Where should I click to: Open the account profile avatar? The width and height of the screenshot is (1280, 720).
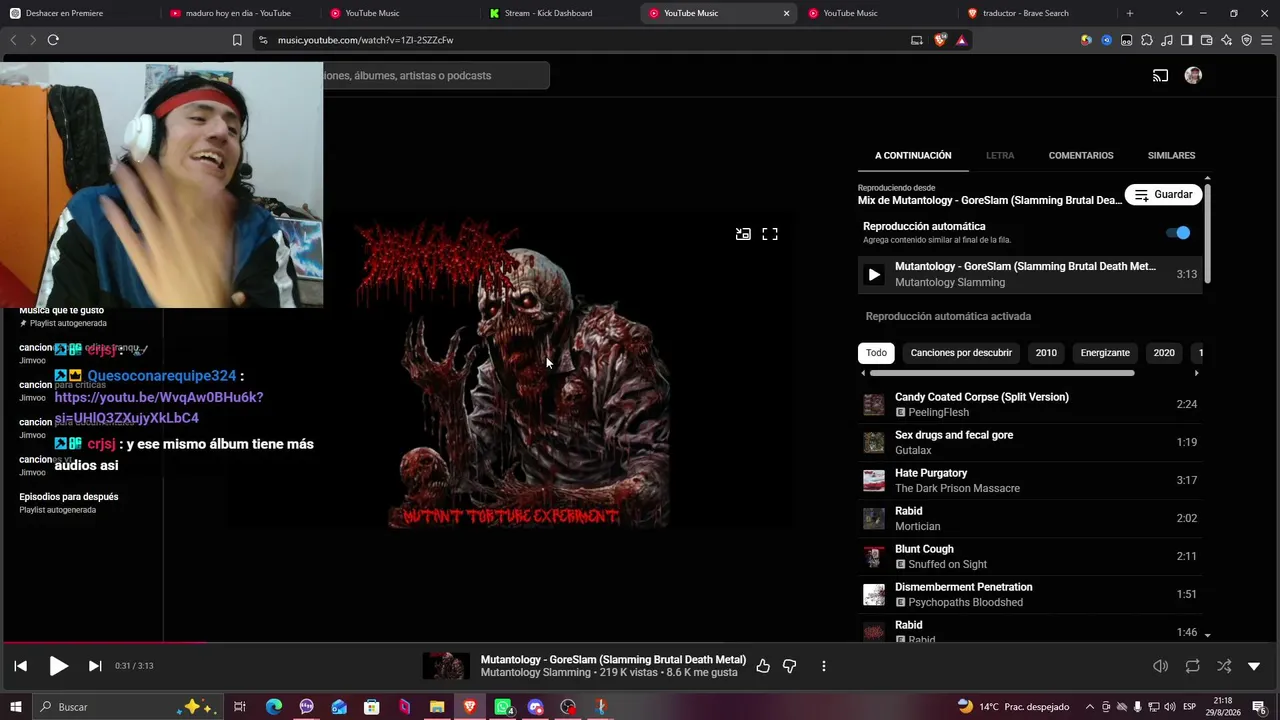coord(1193,76)
